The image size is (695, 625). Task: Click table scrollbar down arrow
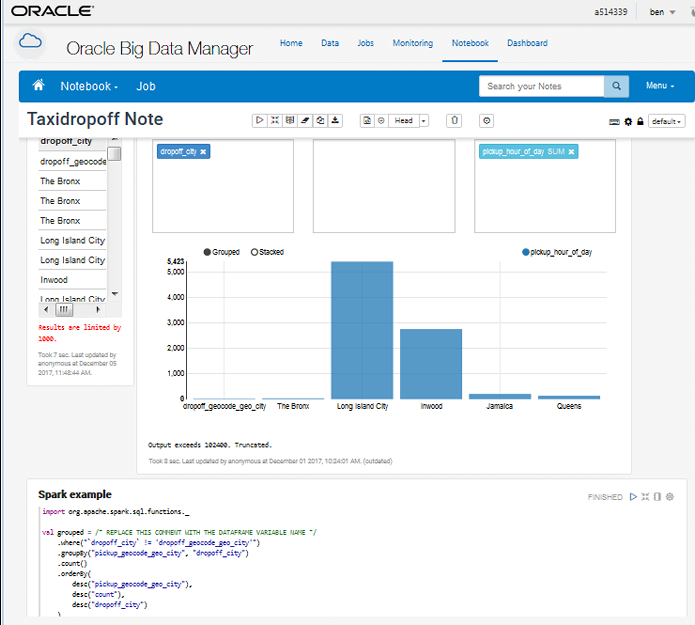115,293
